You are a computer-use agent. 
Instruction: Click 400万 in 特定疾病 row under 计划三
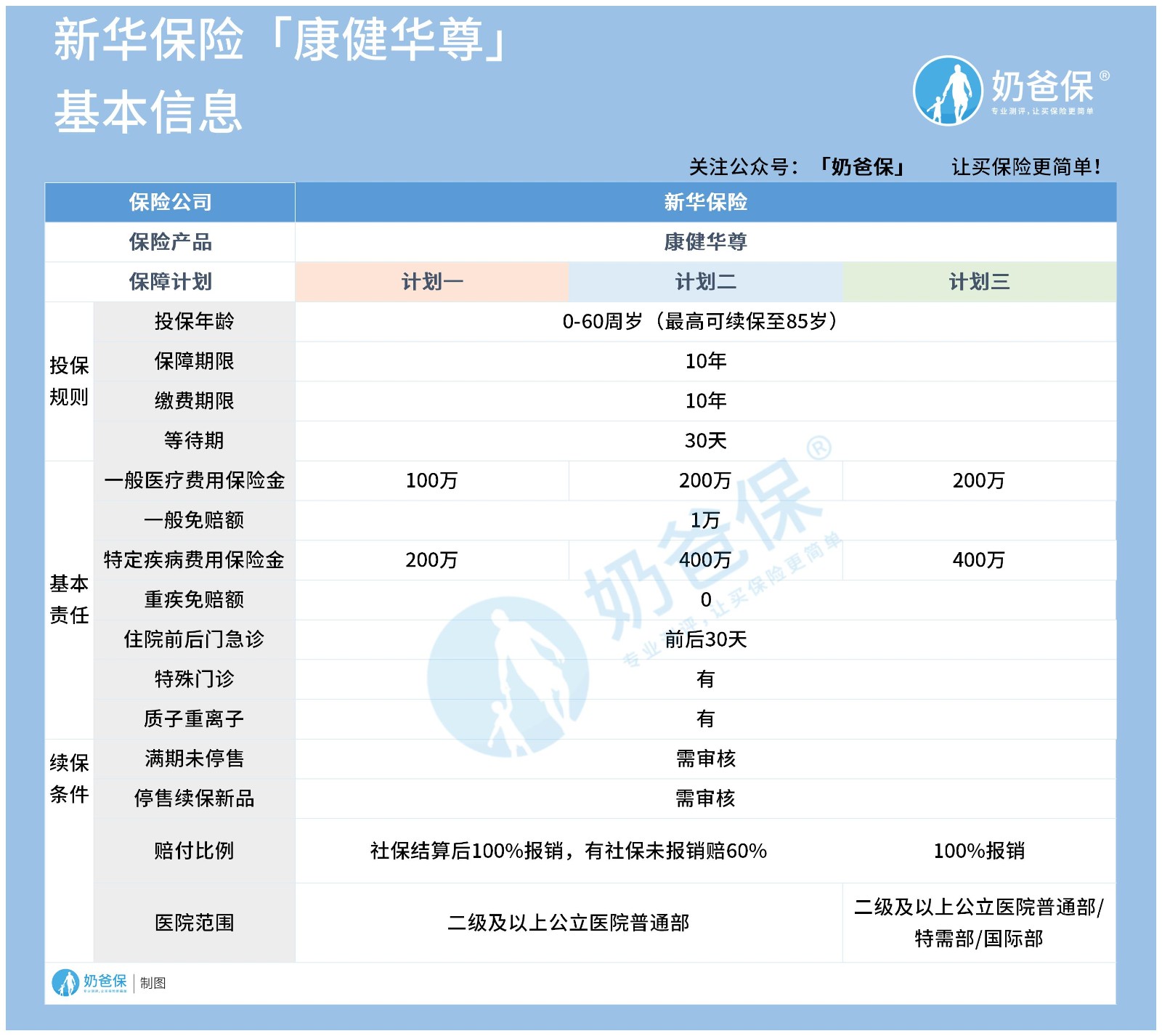[x=979, y=560]
